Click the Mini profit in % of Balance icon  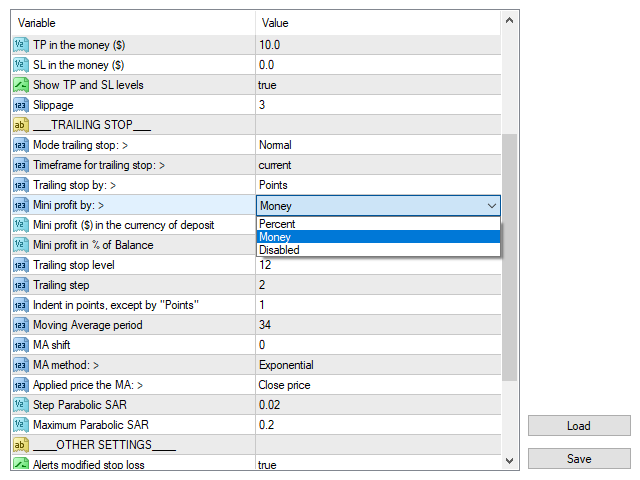pyautogui.click(x=21, y=245)
